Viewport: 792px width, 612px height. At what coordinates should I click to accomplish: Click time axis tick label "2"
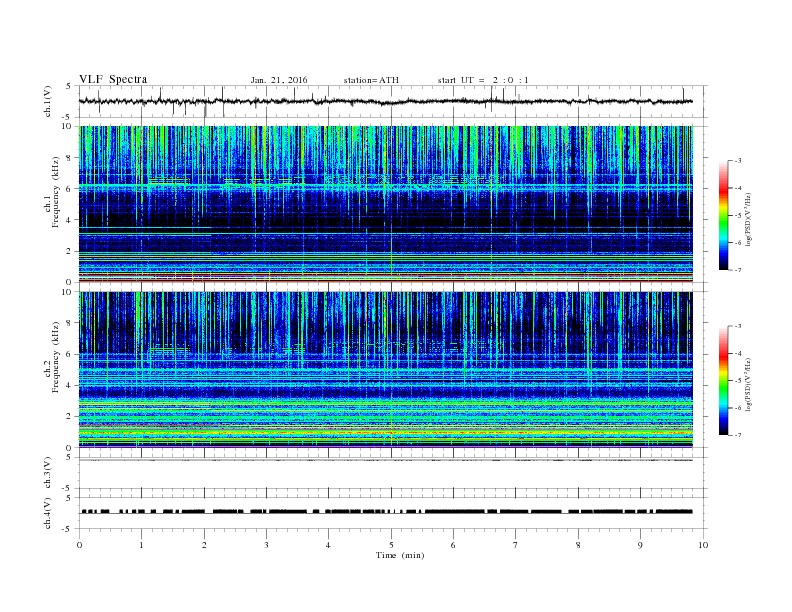204,545
